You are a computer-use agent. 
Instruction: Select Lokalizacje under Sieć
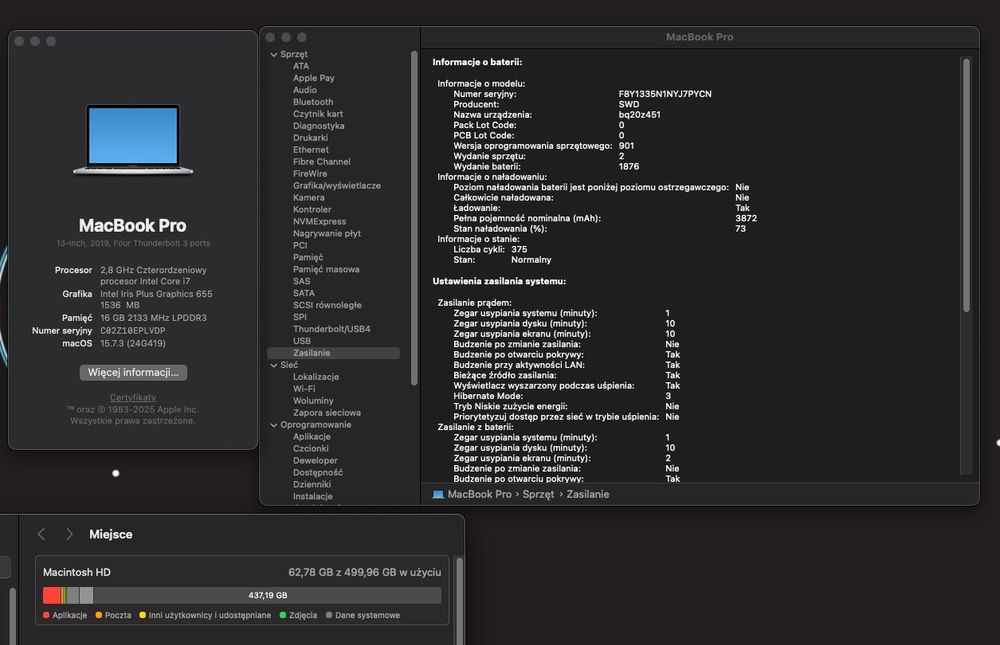316,377
